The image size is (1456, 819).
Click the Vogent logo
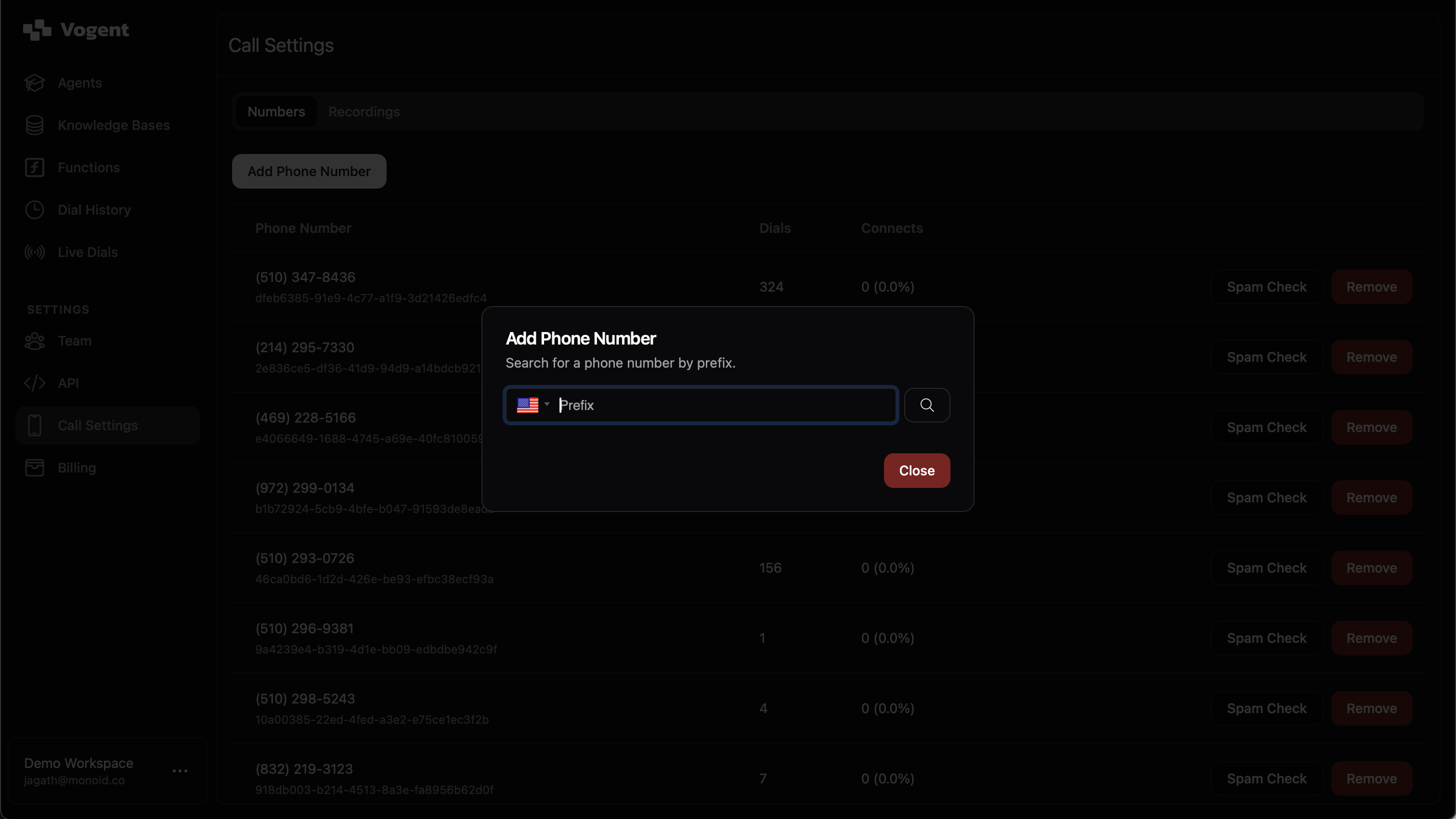pyautogui.click(x=76, y=30)
